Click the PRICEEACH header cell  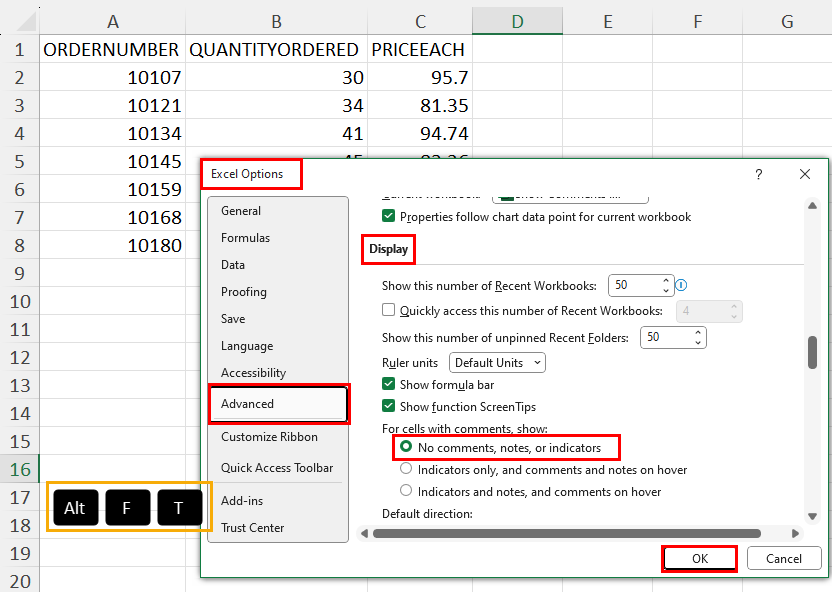point(420,49)
